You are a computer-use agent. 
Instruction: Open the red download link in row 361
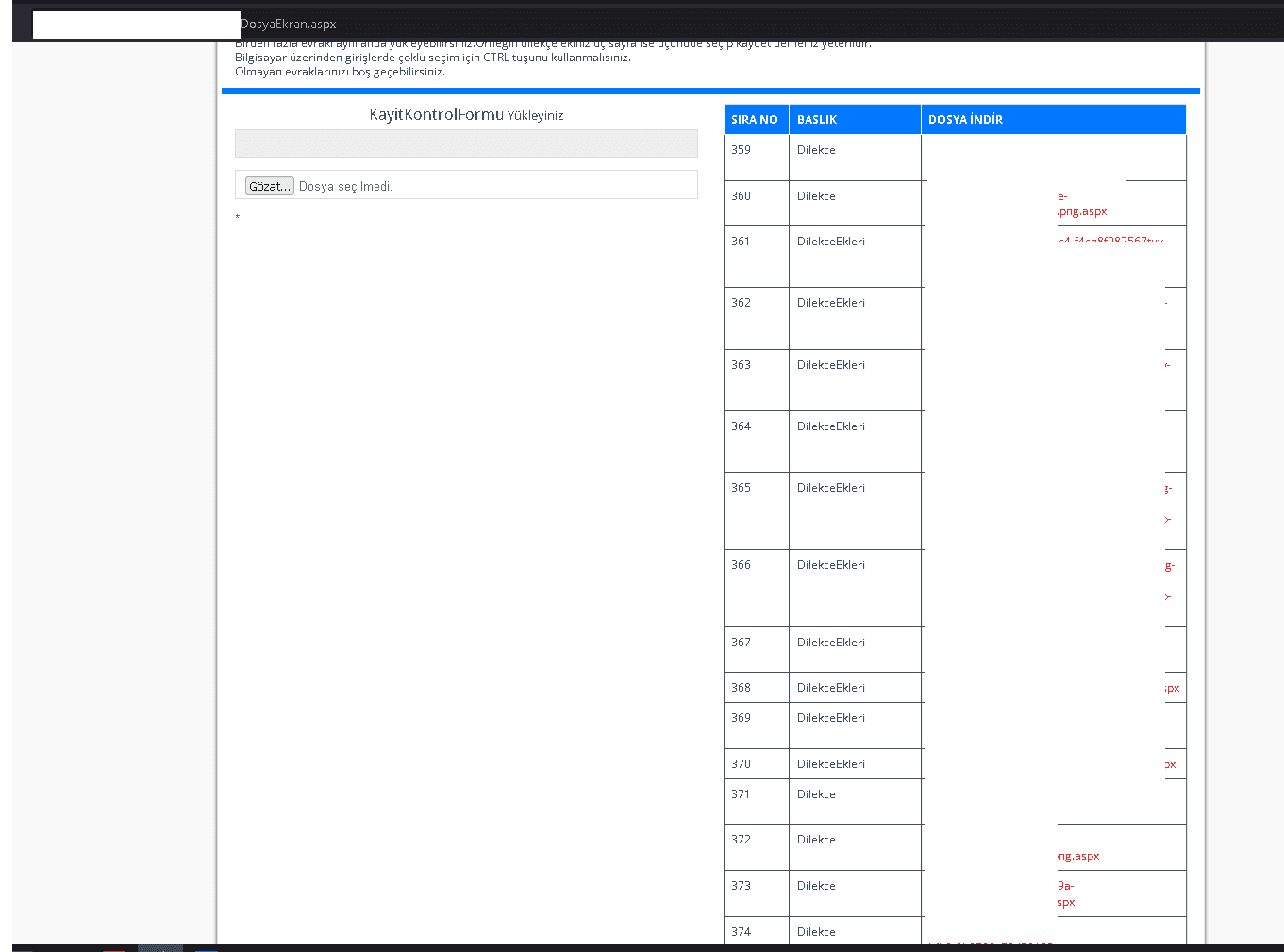(x=1113, y=241)
